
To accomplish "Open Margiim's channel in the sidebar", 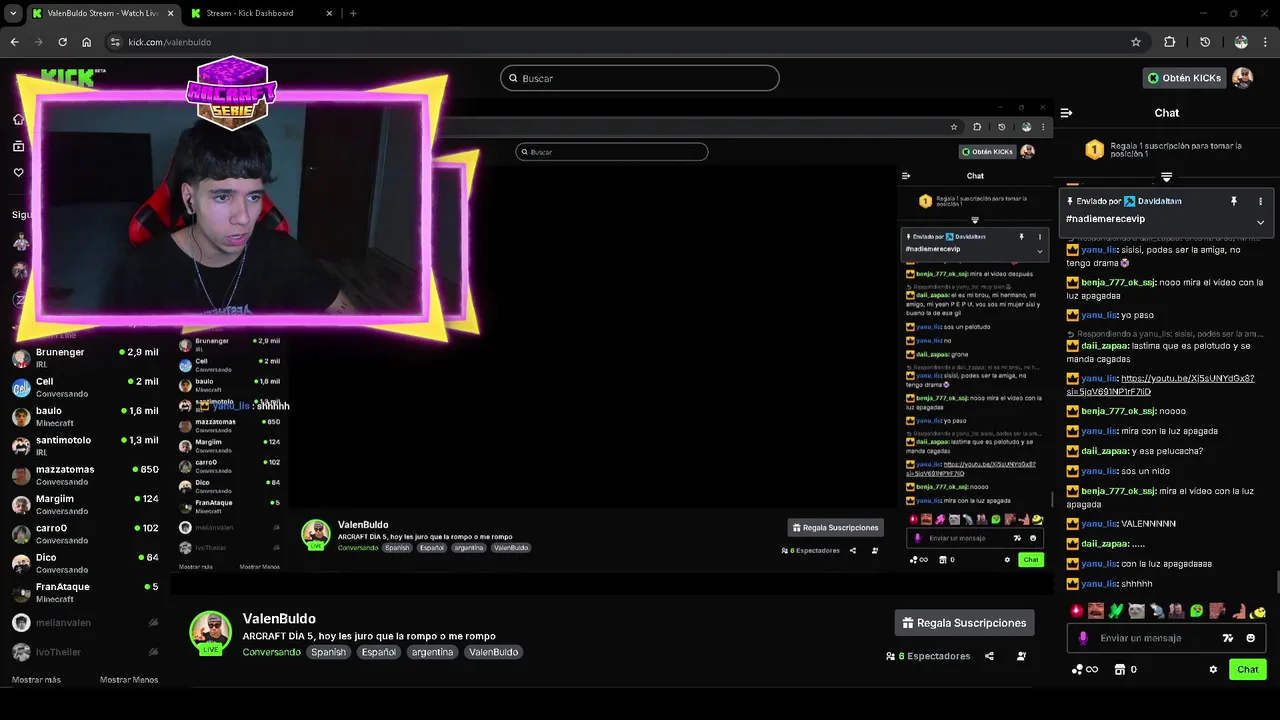I will tap(86, 505).
